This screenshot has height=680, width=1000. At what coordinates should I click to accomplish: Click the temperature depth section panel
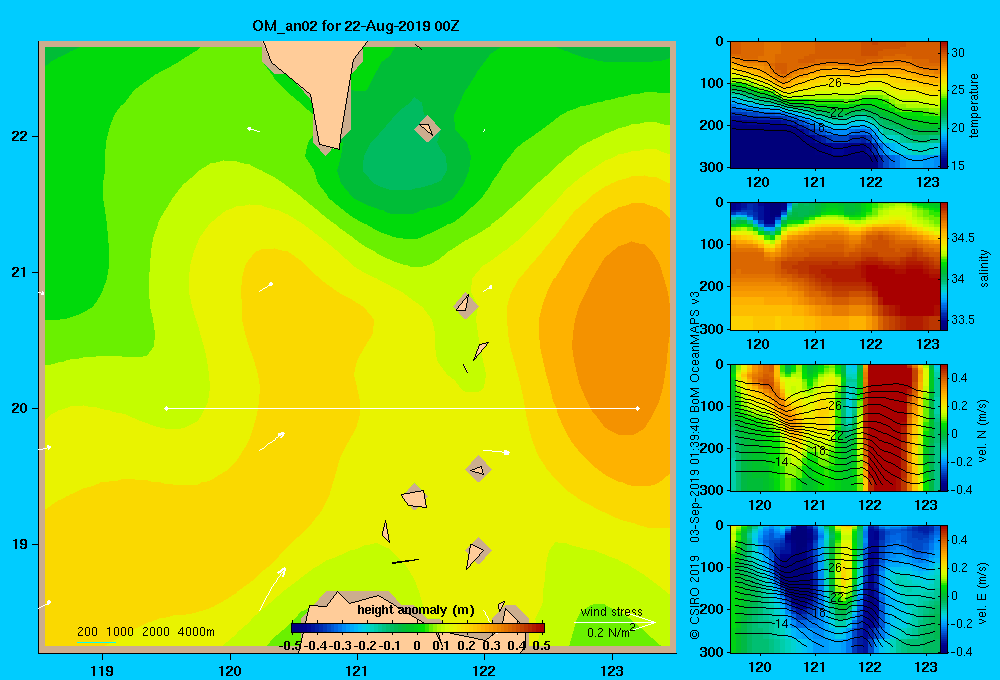[x=834, y=105]
